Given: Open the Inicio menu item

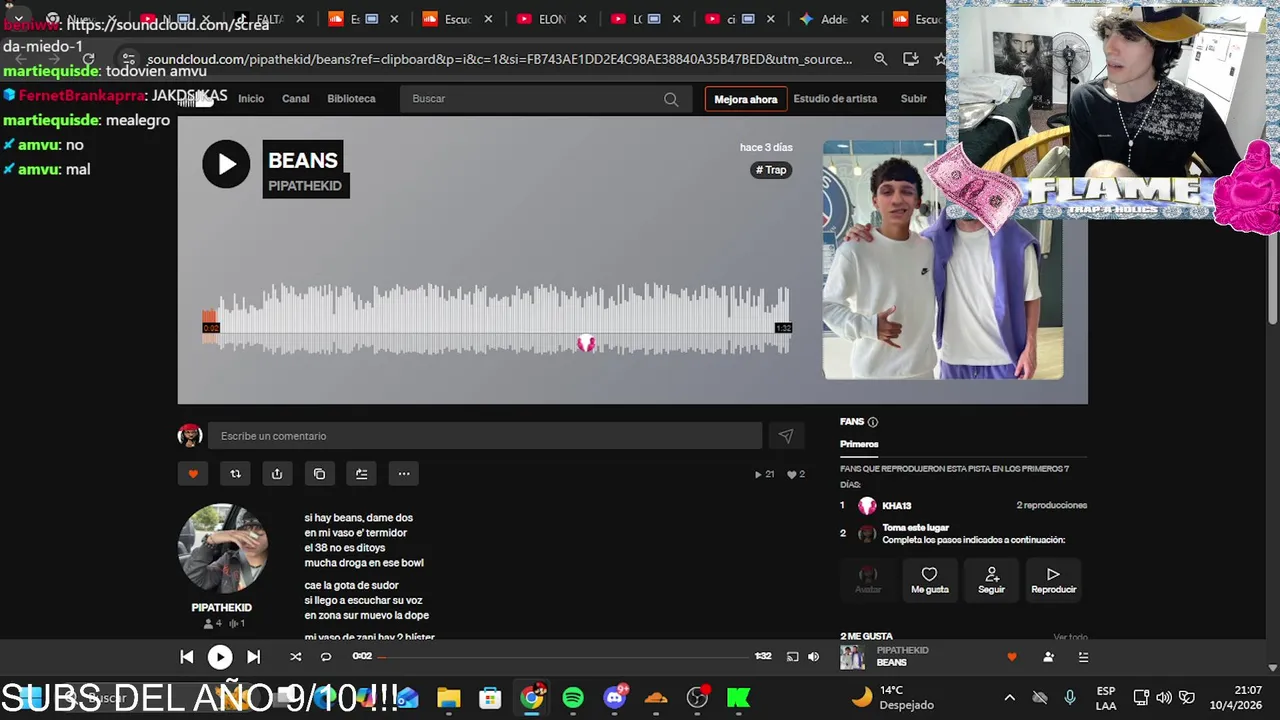Looking at the screenshot, I should 251,99.
